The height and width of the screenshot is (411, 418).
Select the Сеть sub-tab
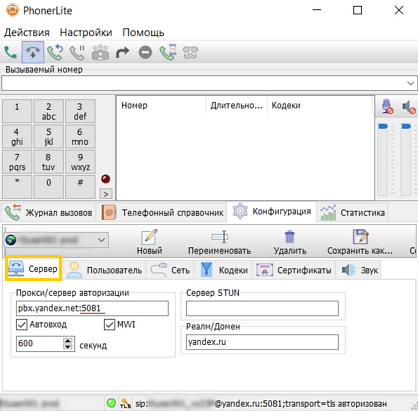pos(170,270)
